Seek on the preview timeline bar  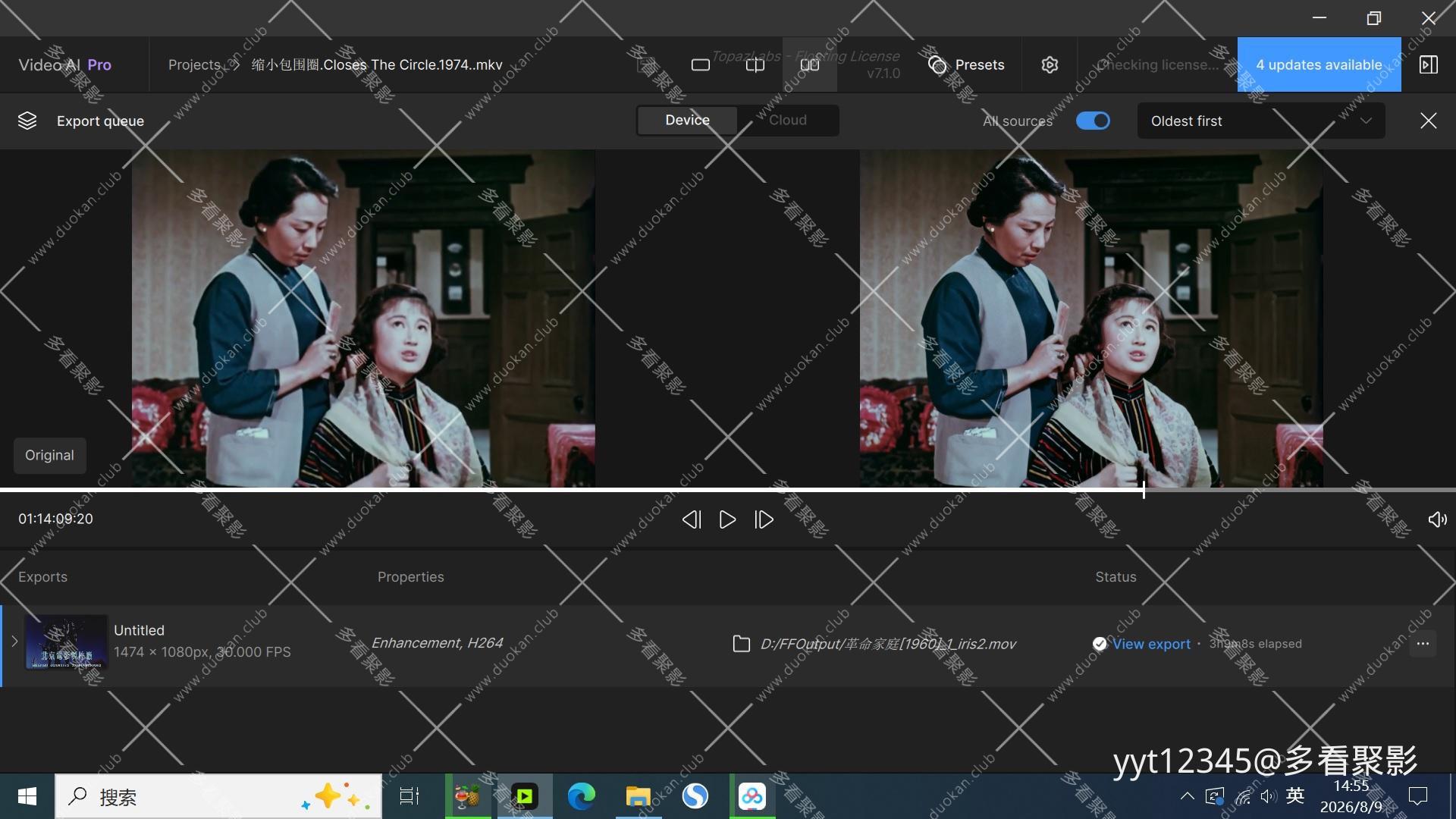pos(728,490)
